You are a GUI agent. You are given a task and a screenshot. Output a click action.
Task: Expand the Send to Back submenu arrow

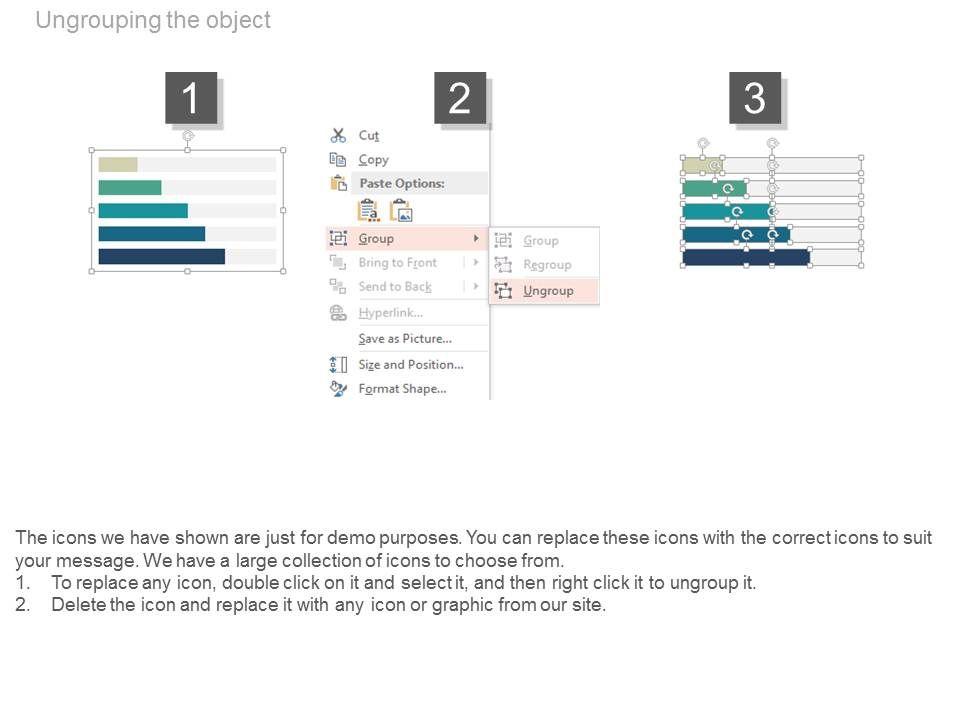click(x=475, y=287)
